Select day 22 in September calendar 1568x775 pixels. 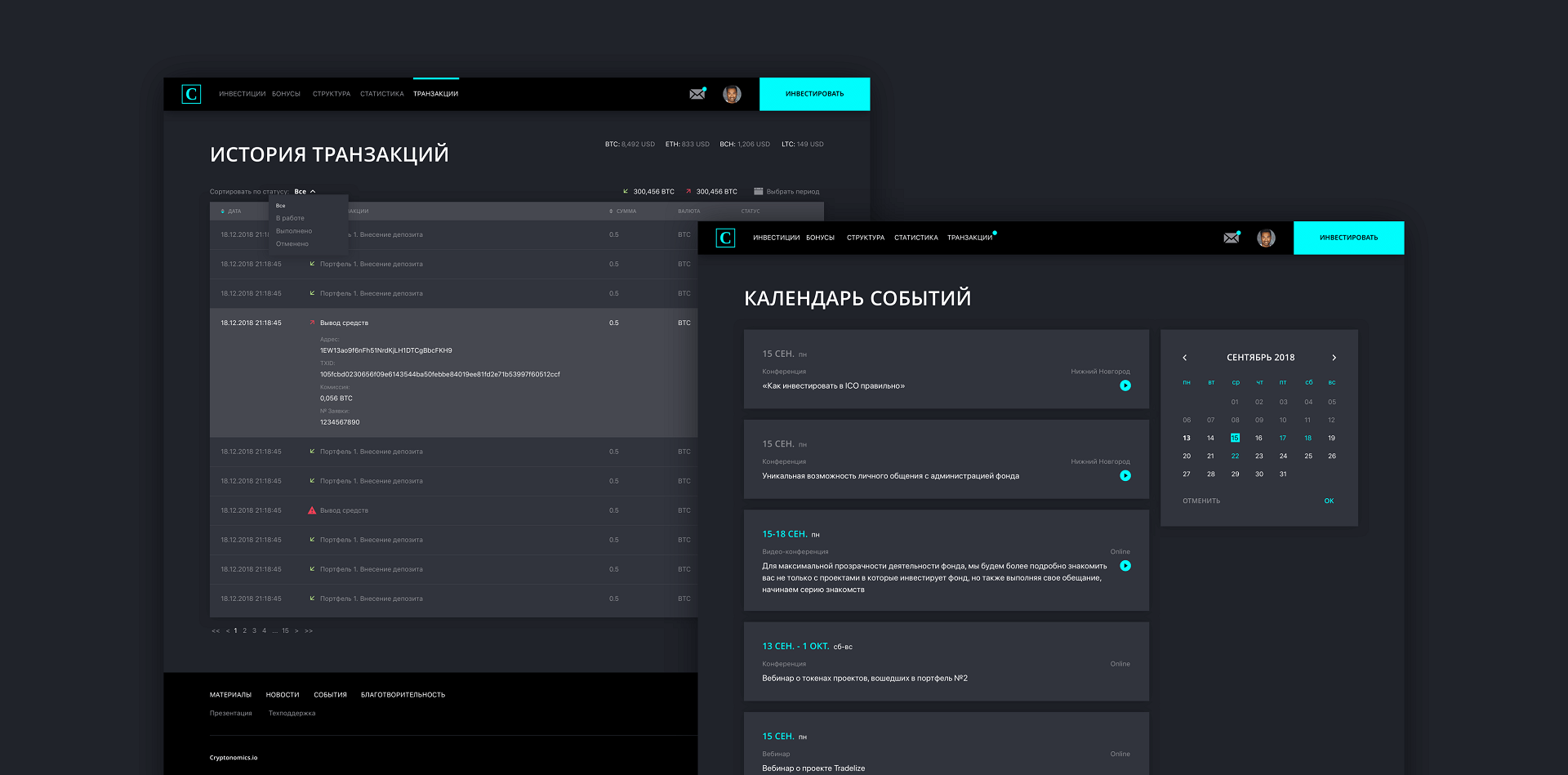1235,457
